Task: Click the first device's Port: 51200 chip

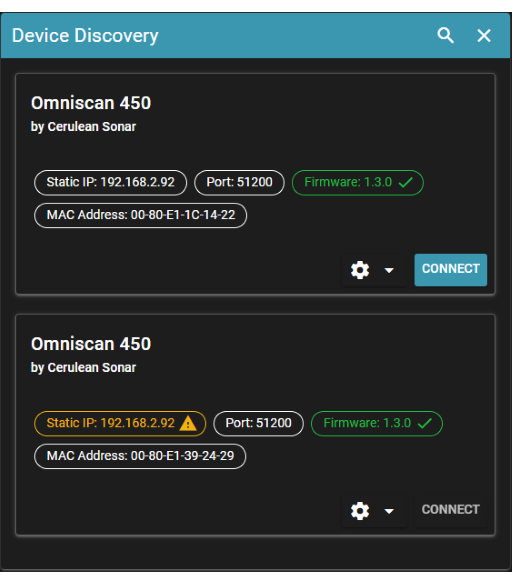Action: [x=239, y=183]
